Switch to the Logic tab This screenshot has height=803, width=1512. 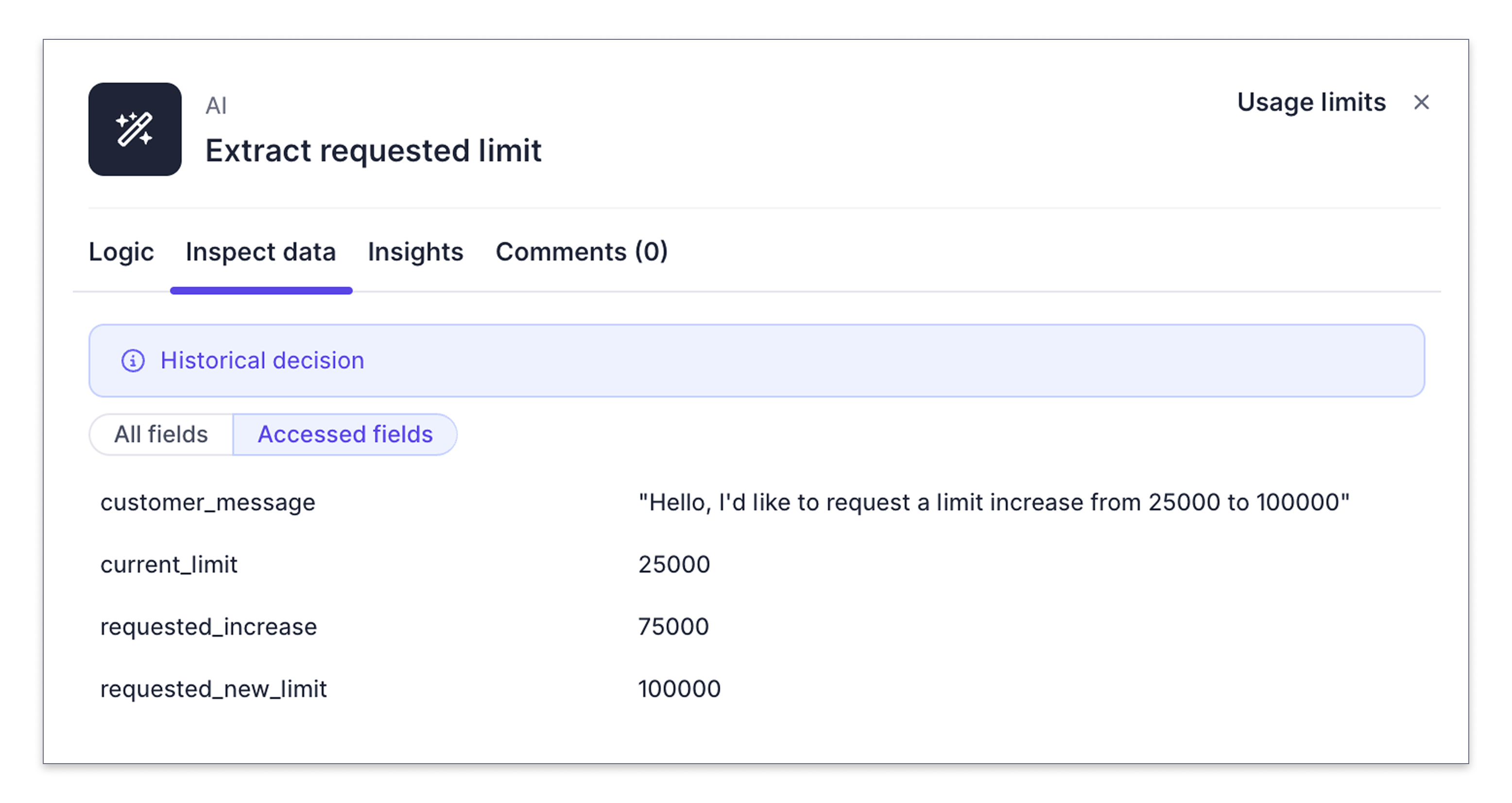click(121, 252)
